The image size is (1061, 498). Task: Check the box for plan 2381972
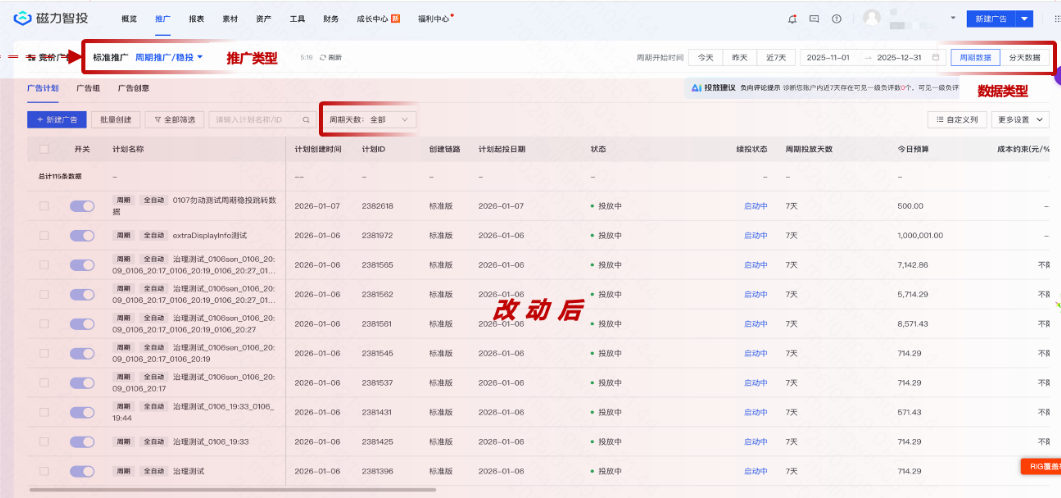click(44, 235)
